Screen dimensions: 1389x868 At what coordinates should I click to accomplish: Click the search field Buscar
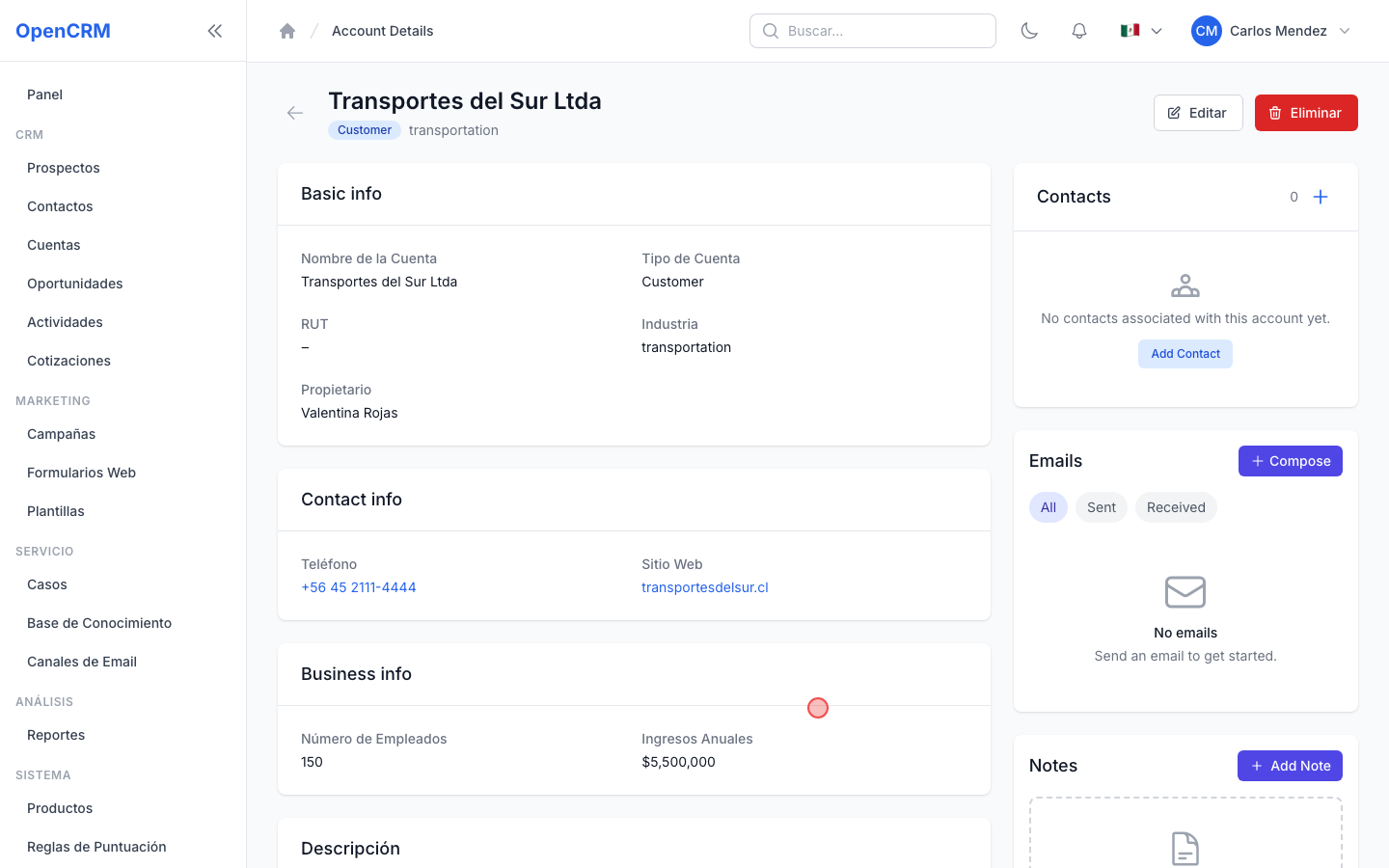pyautogui.click(x=873, y=31)
